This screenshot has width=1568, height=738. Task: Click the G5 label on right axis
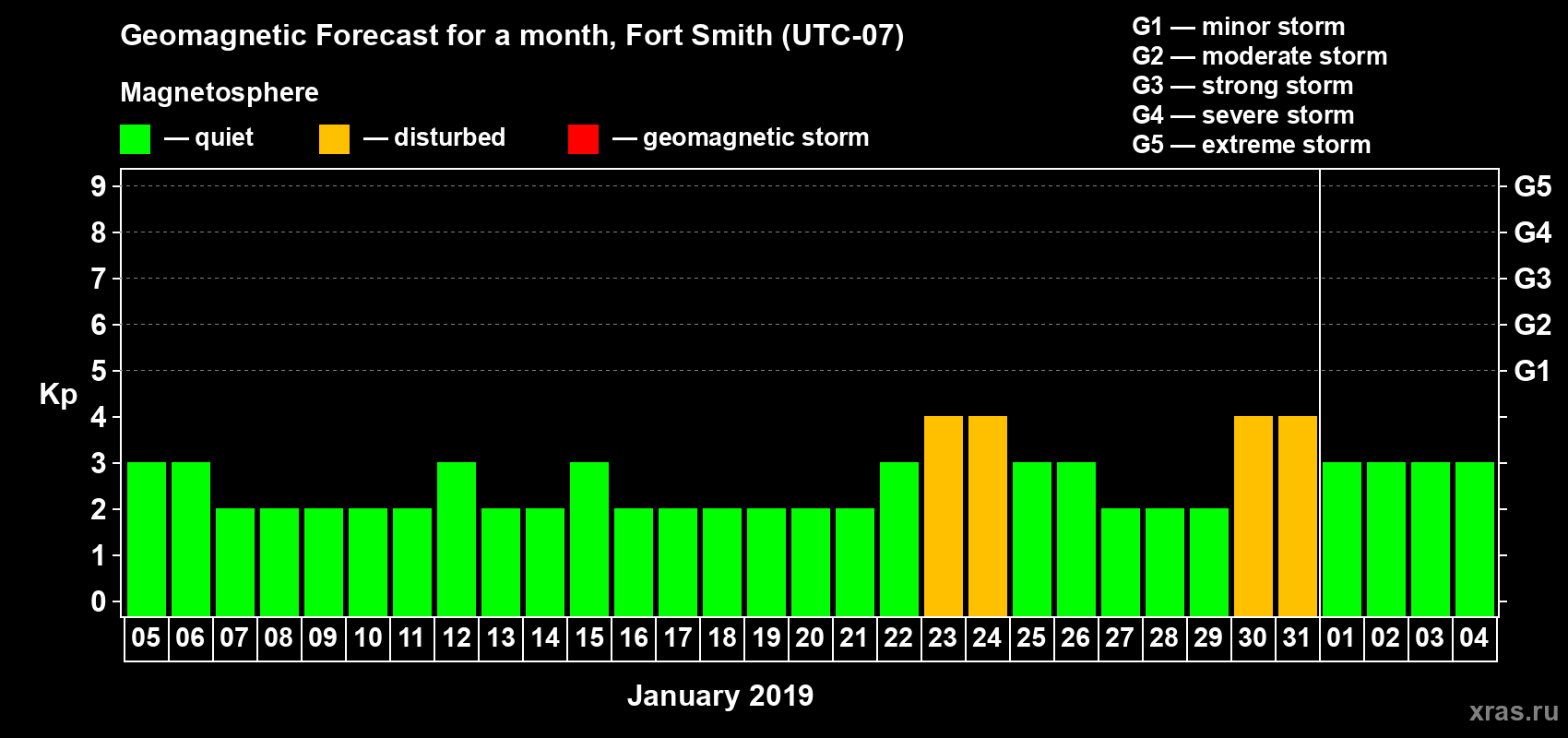point(1533,186)
